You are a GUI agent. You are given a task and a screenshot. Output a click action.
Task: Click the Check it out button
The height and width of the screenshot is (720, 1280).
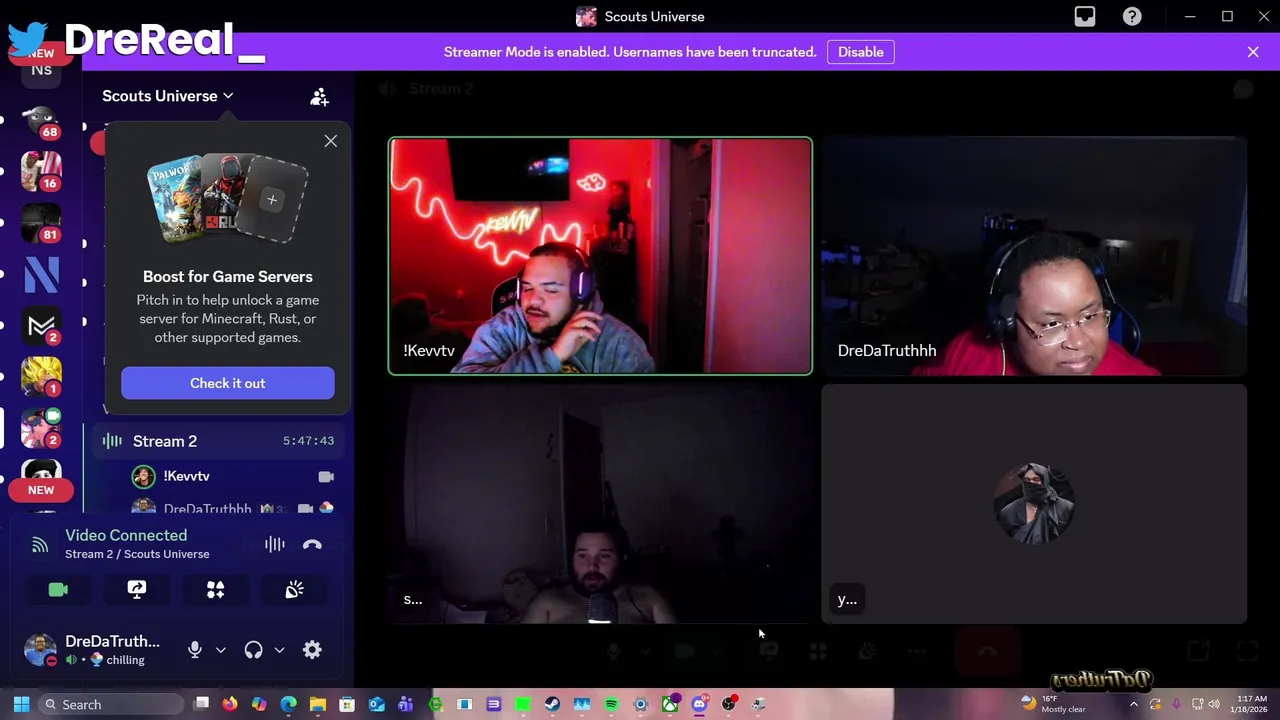tap(228, 383)
